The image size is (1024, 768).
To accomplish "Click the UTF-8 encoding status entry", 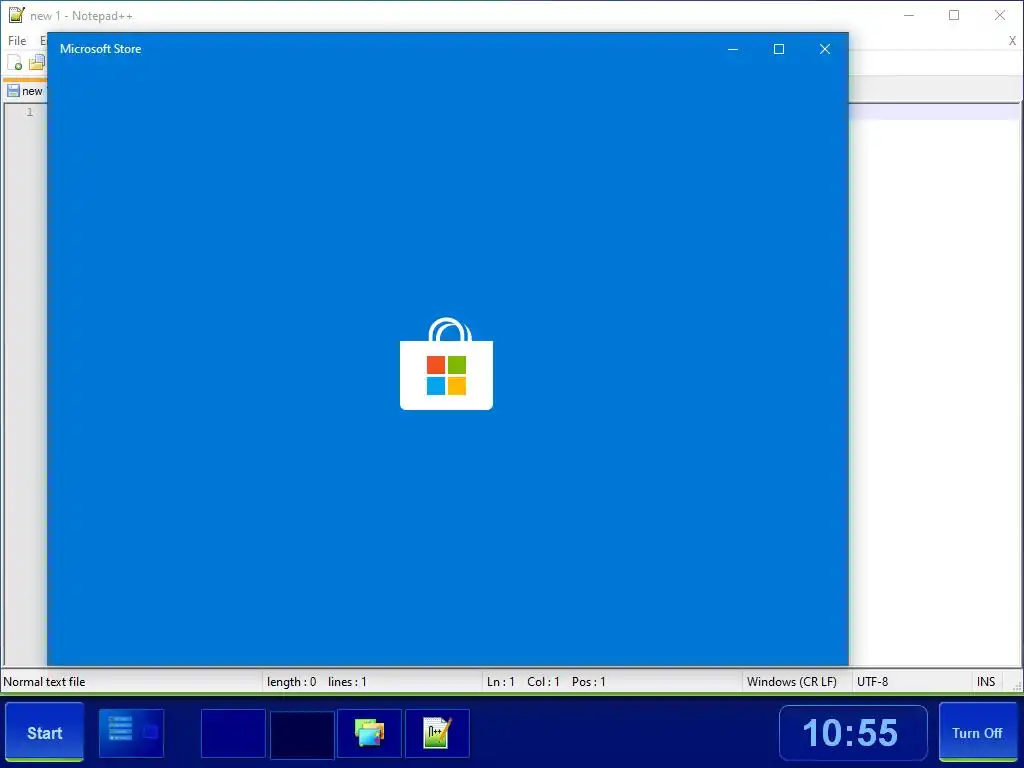I will 872,682.
